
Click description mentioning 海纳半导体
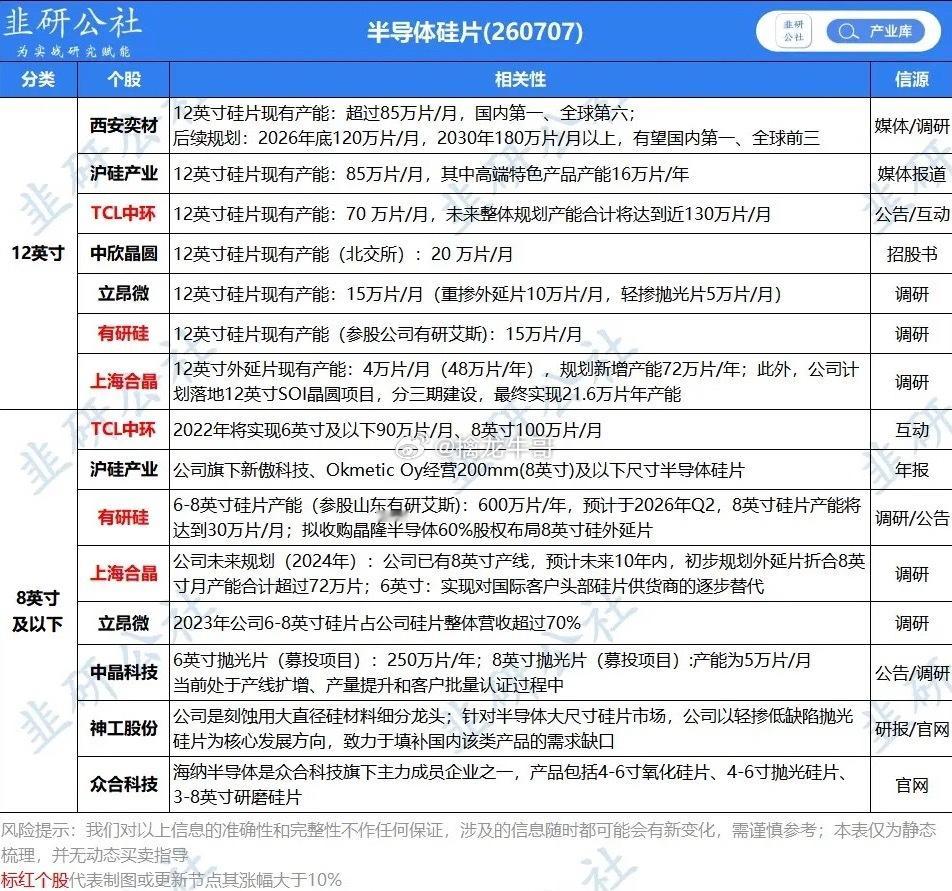click(x=510, y=784)
